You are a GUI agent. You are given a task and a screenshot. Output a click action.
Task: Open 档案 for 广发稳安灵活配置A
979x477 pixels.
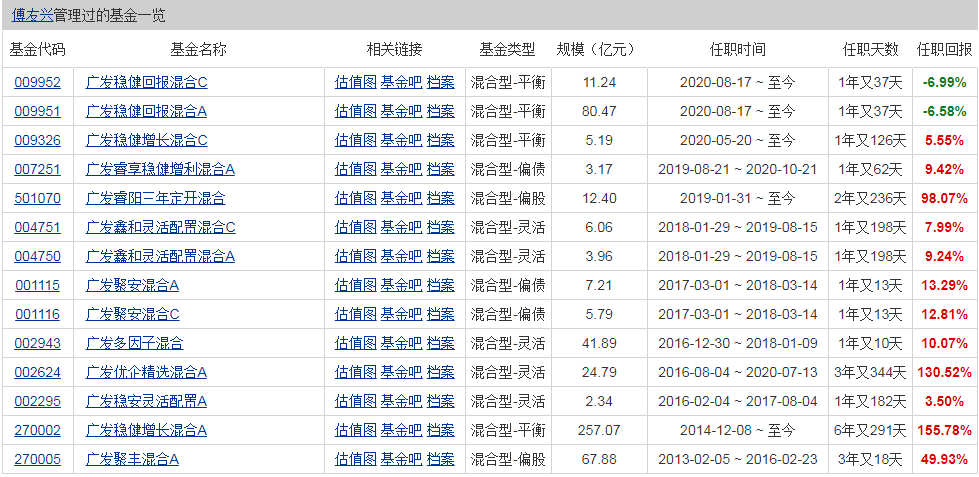[440, 401]
